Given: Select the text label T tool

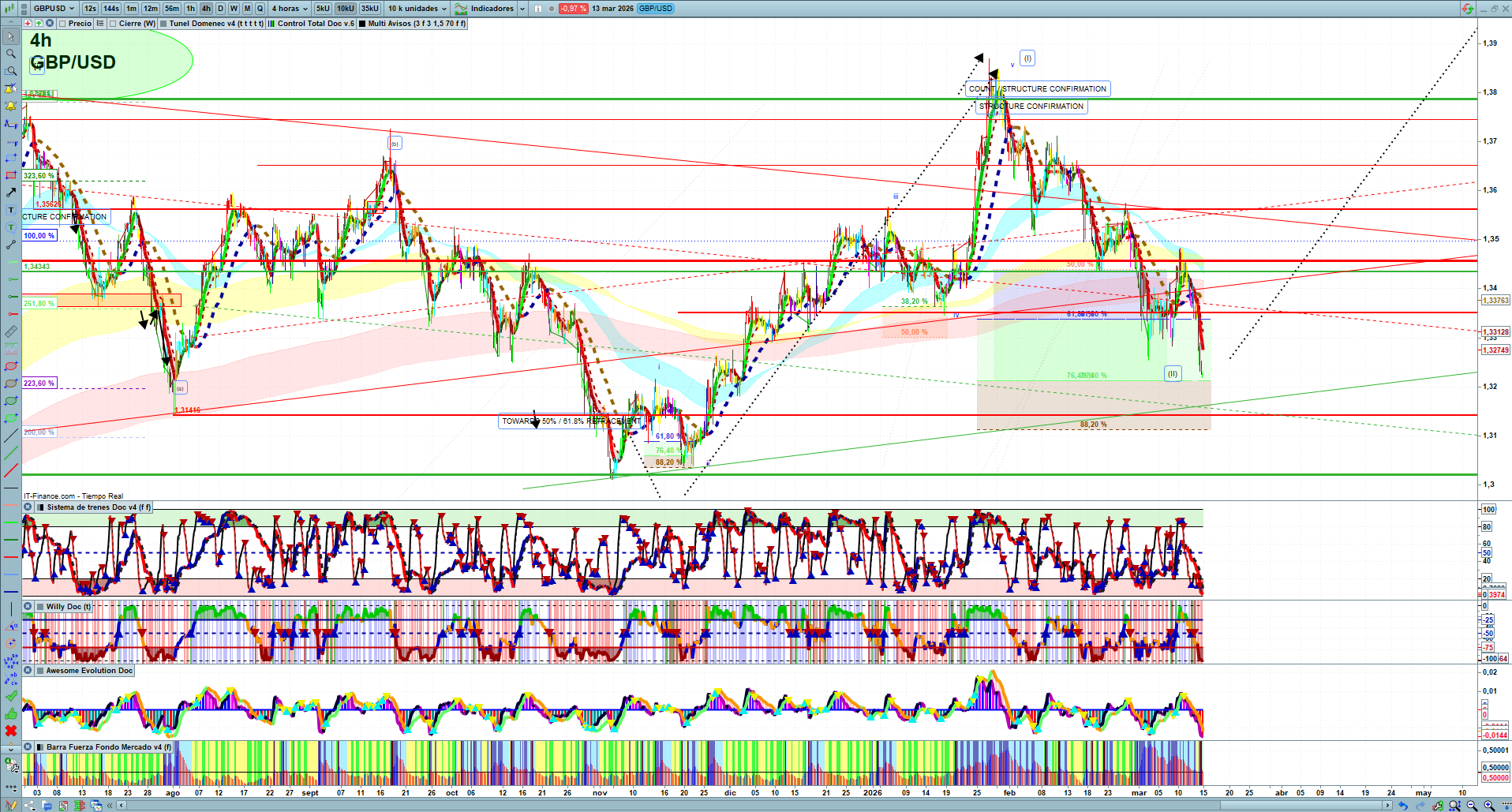Looking at the screenshot, I should (x=11, y=210).
